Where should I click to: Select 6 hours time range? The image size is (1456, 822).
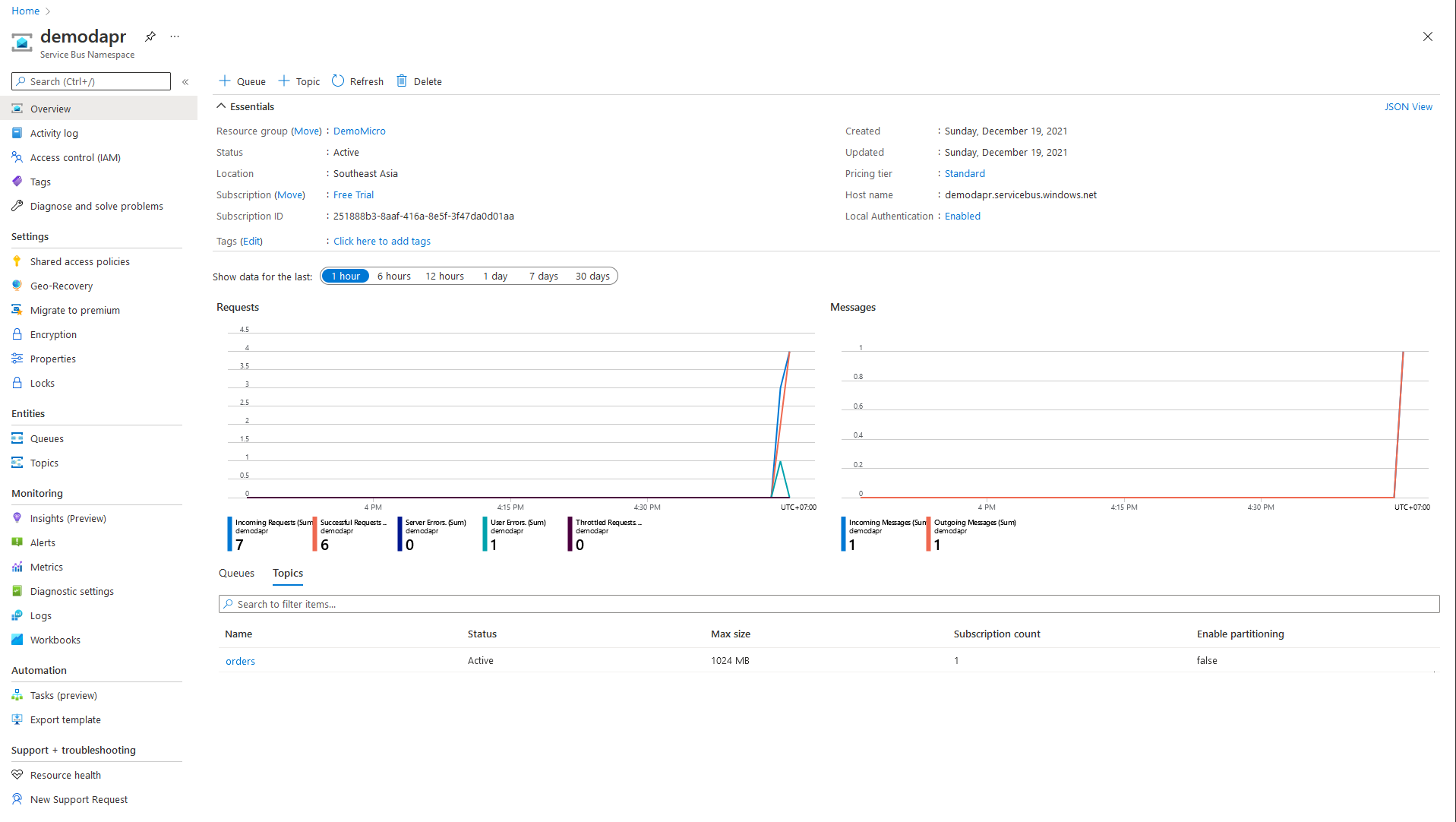pyautogui.click(x=394, y=276)
